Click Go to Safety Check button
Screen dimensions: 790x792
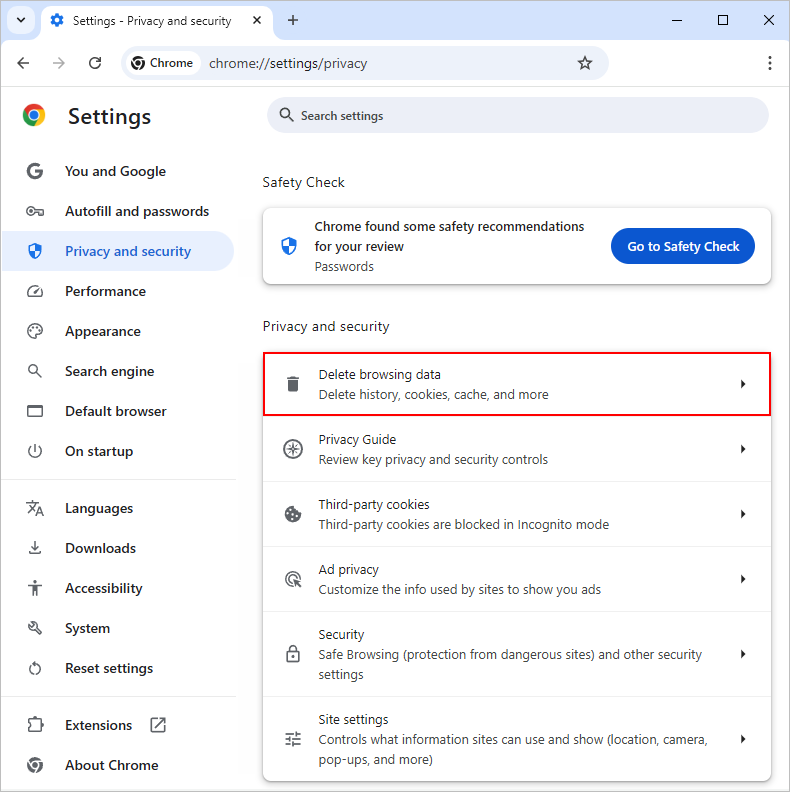coord(683,246)
